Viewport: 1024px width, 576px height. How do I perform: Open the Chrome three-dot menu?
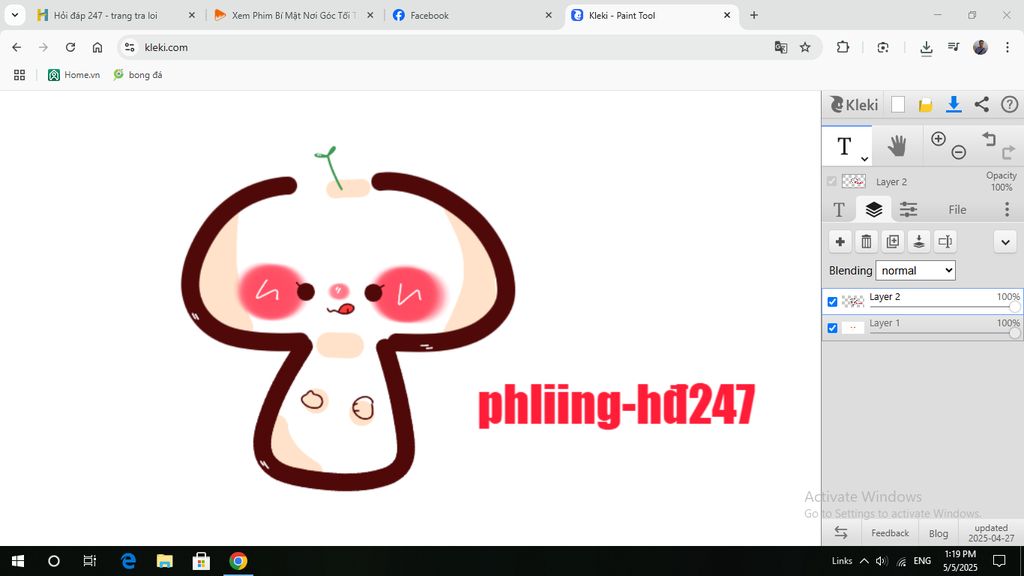click(x=1007, y=47)
